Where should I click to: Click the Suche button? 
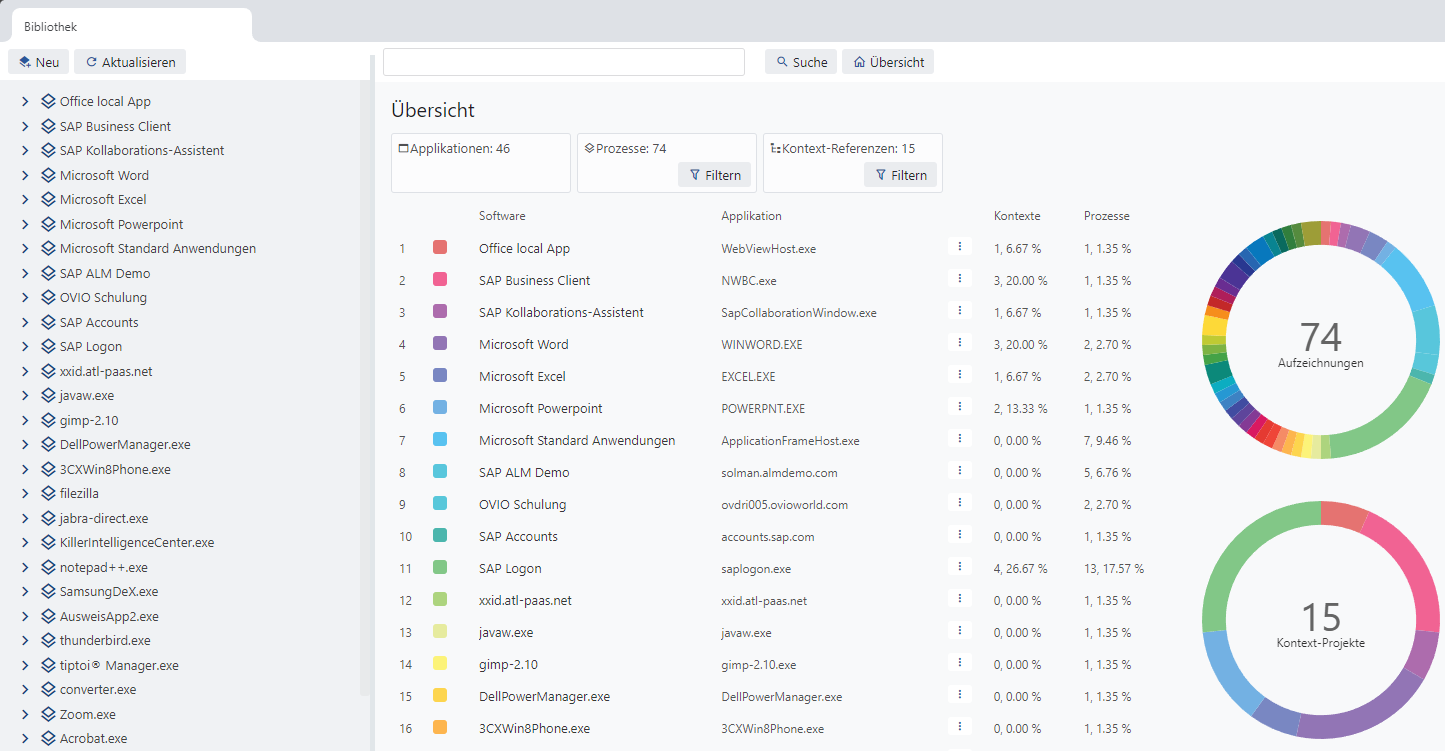click(801, 62)
